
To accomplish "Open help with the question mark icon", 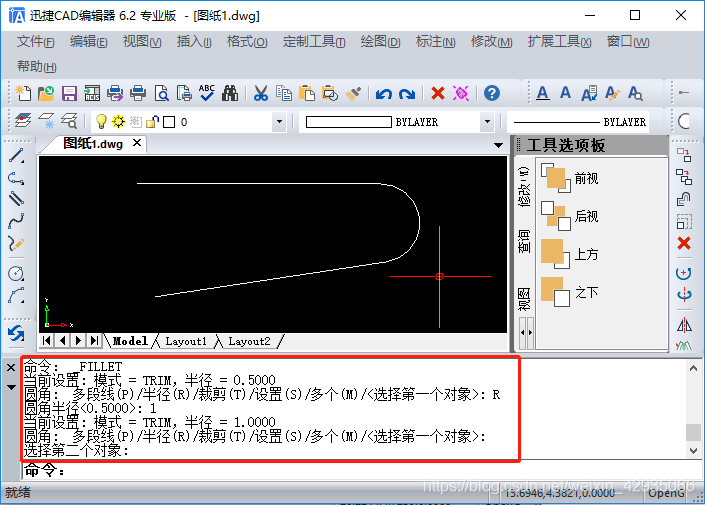I will point(492,93).
